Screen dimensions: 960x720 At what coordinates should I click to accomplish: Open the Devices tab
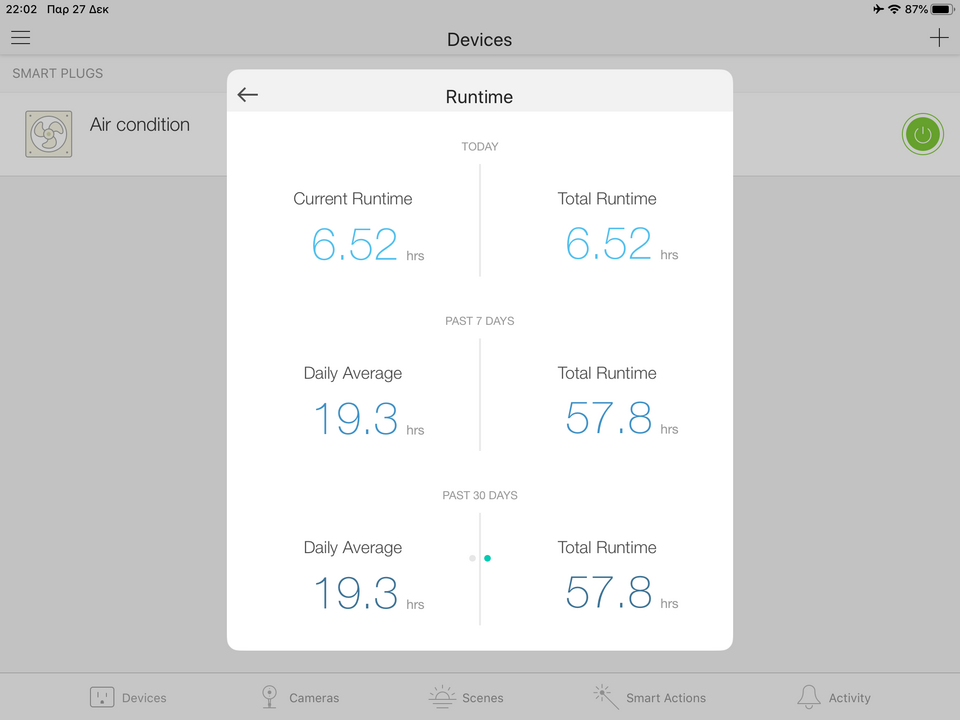(128, 697)
